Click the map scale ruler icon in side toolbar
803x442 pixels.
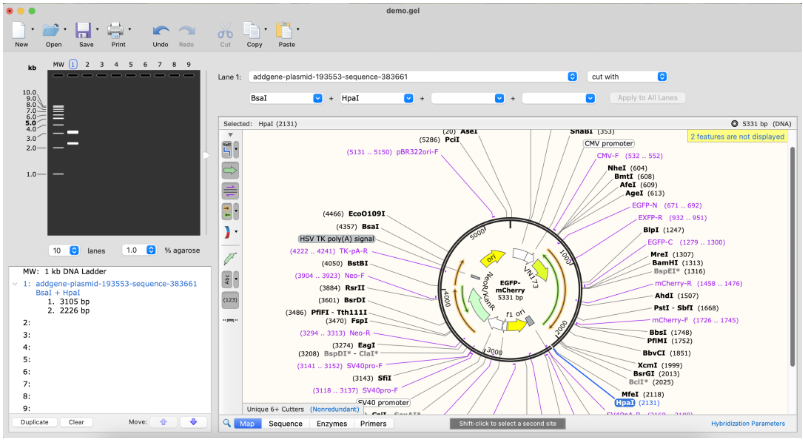pyautogui.click(x=230, y=320)
